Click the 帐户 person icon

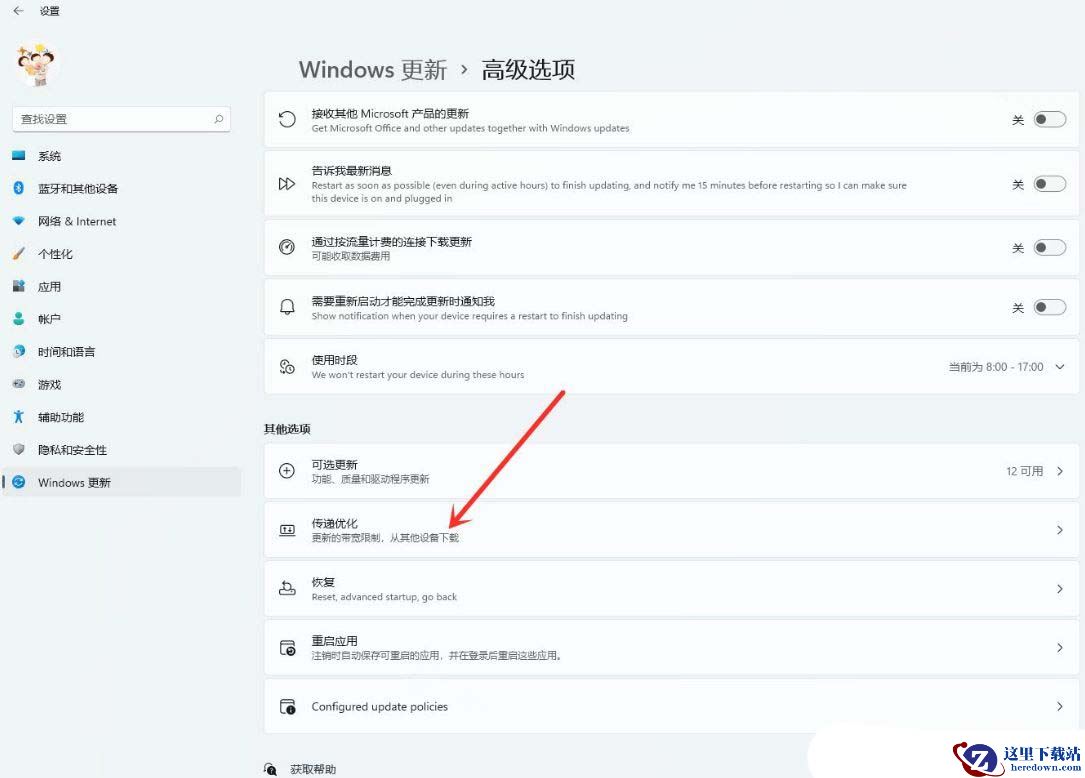(x=19, y=318)
